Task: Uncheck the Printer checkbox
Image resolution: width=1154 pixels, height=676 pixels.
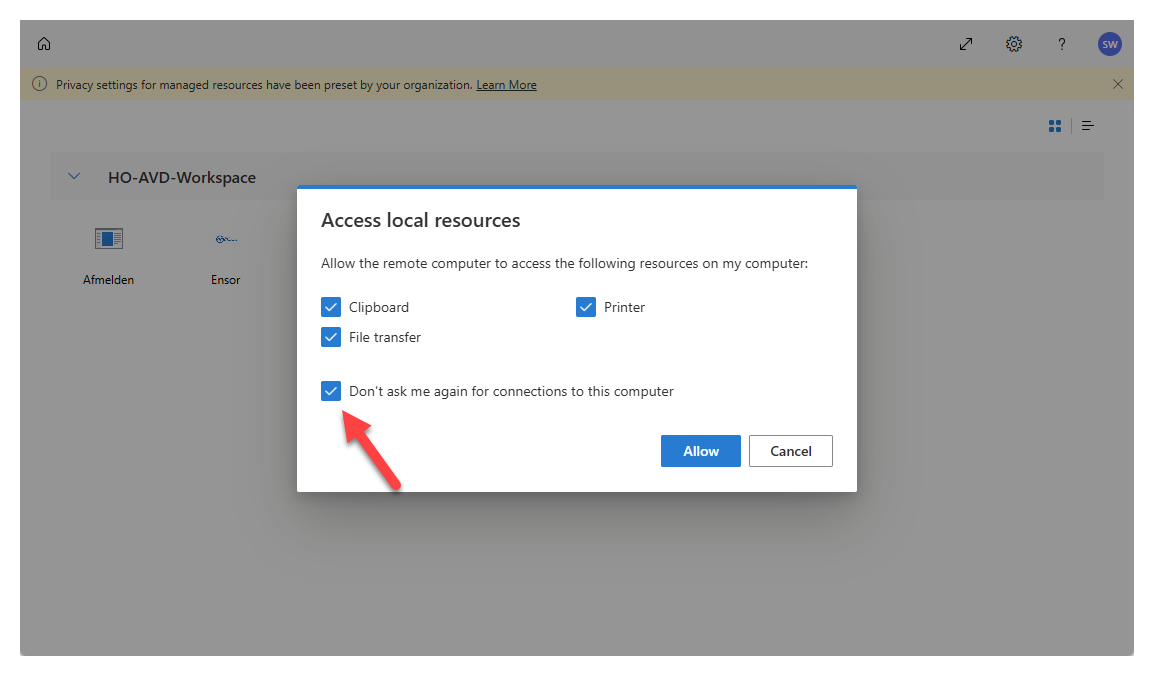Action: pos(586,307)
